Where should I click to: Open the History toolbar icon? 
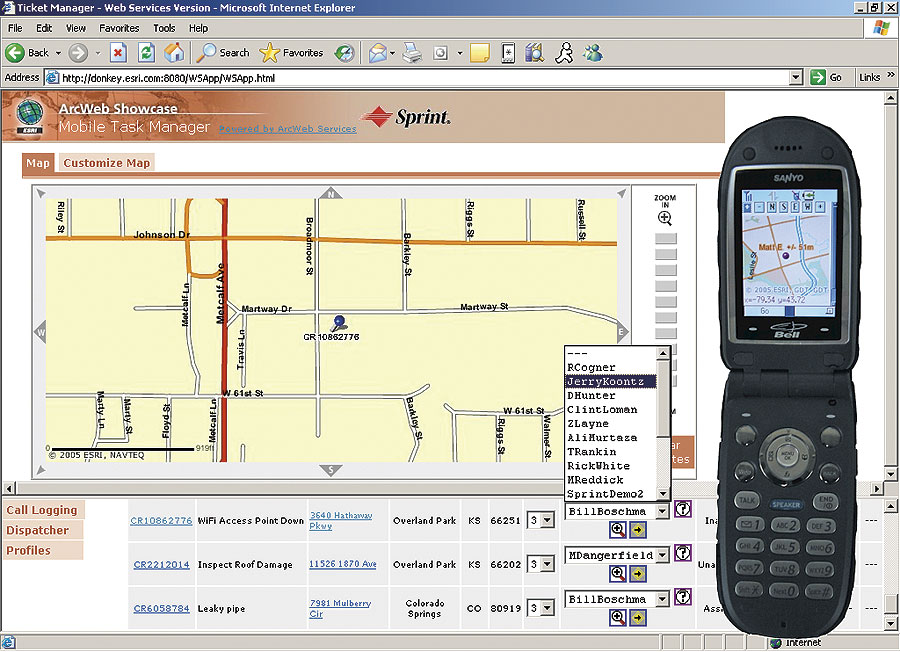(x=344, y=53)
